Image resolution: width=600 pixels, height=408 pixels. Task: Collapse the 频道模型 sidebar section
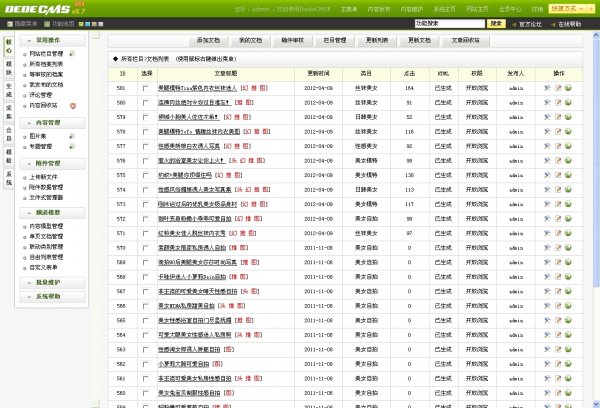[x=52, y=212]
